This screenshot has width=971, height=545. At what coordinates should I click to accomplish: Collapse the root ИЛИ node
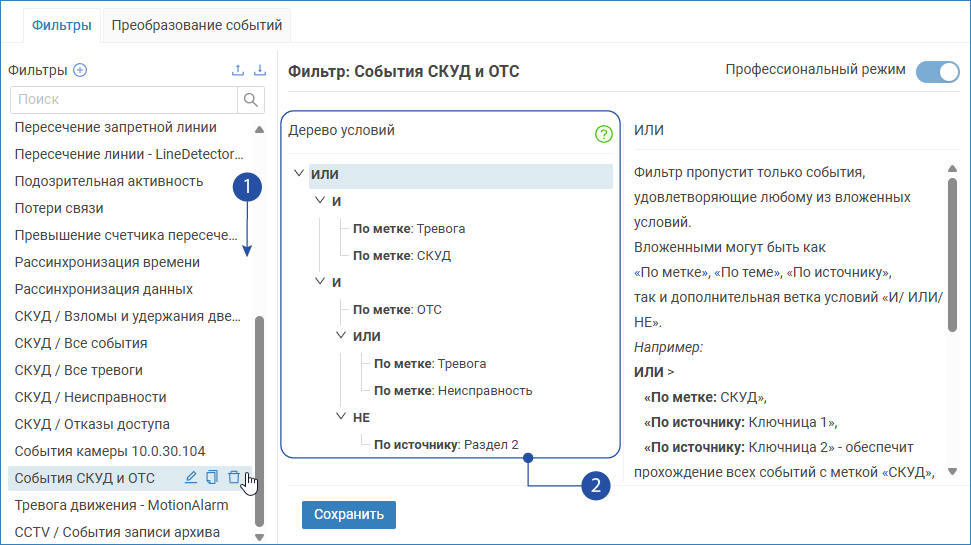click(x=298, y=174)
